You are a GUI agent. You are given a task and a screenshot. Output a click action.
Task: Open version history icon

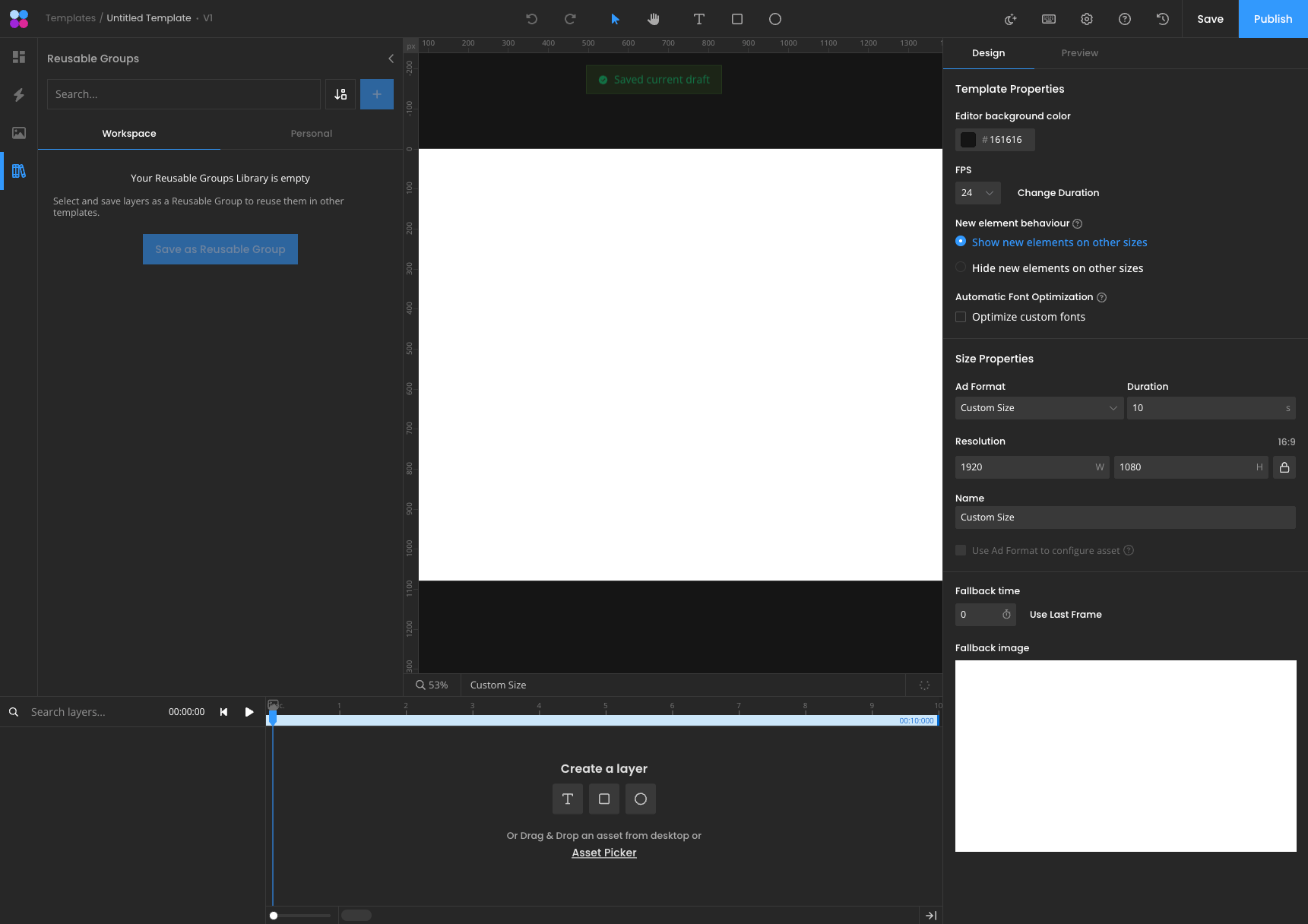pyautogui.click(x=1163, y=19)
